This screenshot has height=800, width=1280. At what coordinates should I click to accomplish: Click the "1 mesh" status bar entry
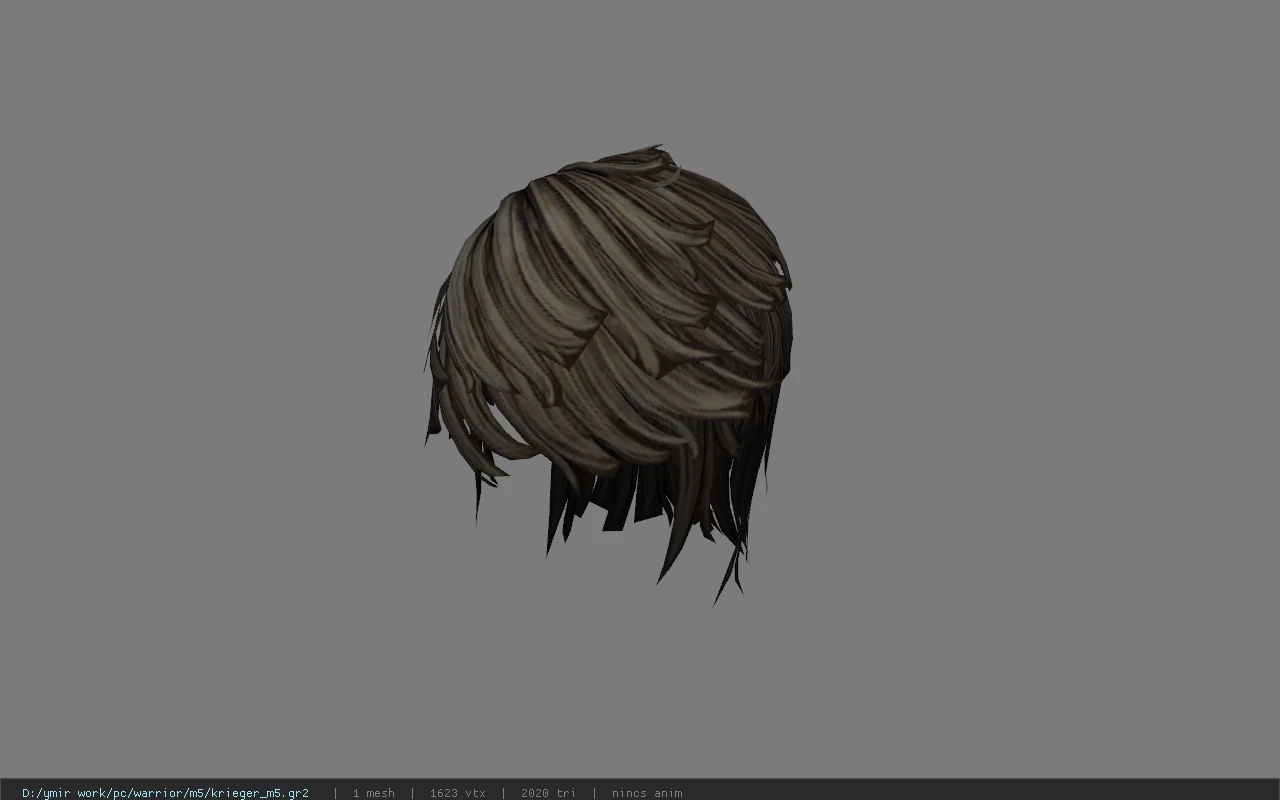tap(373, 793)
